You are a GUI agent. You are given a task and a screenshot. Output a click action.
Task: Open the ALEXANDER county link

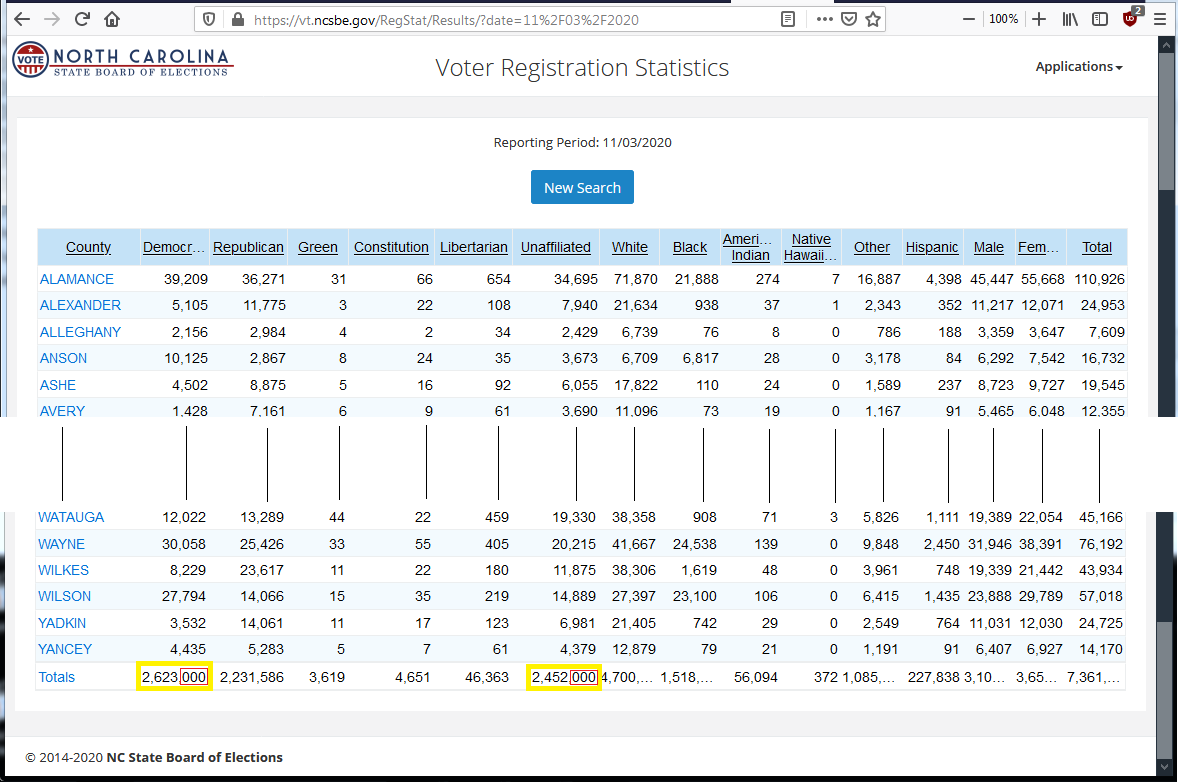(x=80, y=306)
